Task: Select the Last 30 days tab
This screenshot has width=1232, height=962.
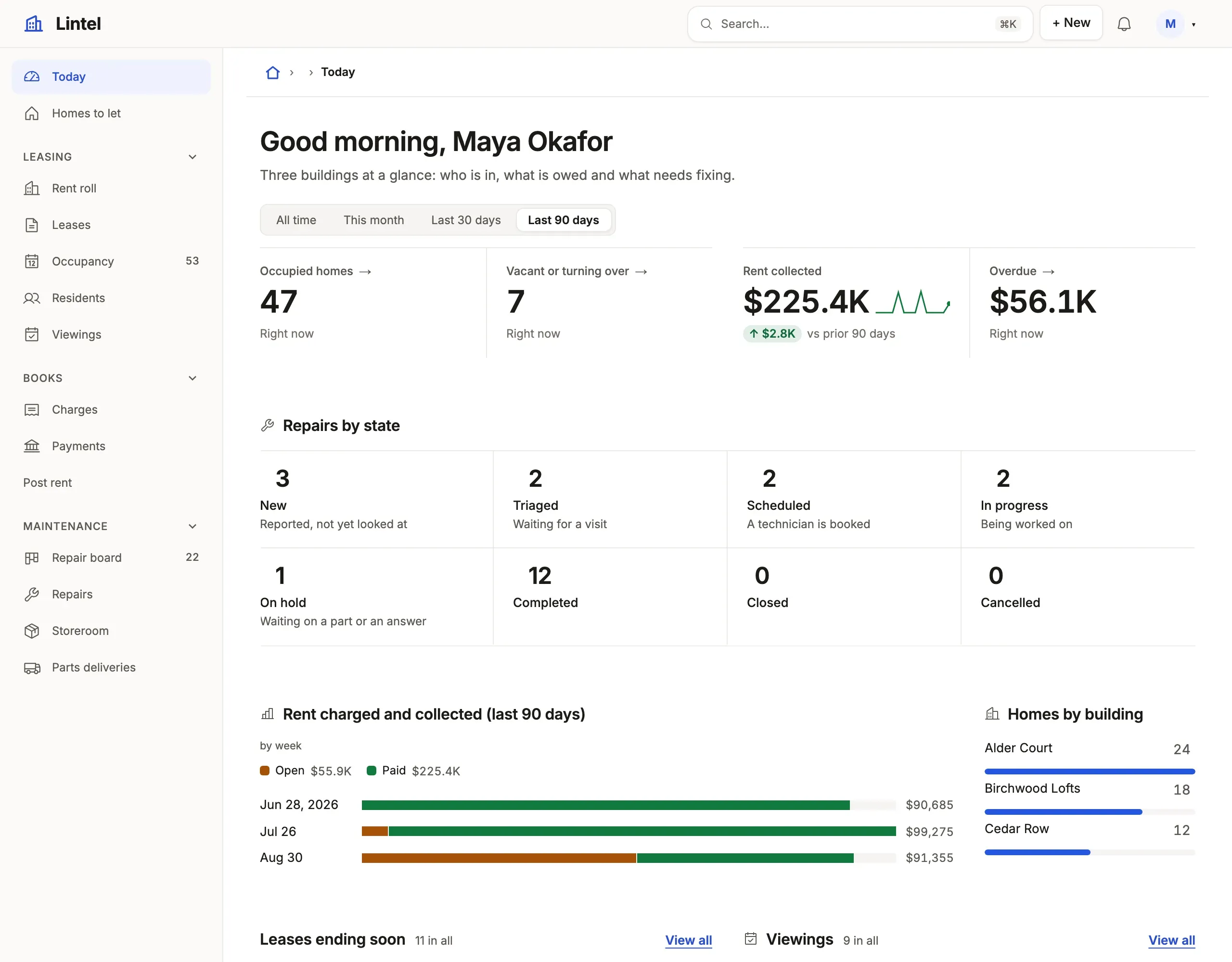Action: tap(466, 220)
